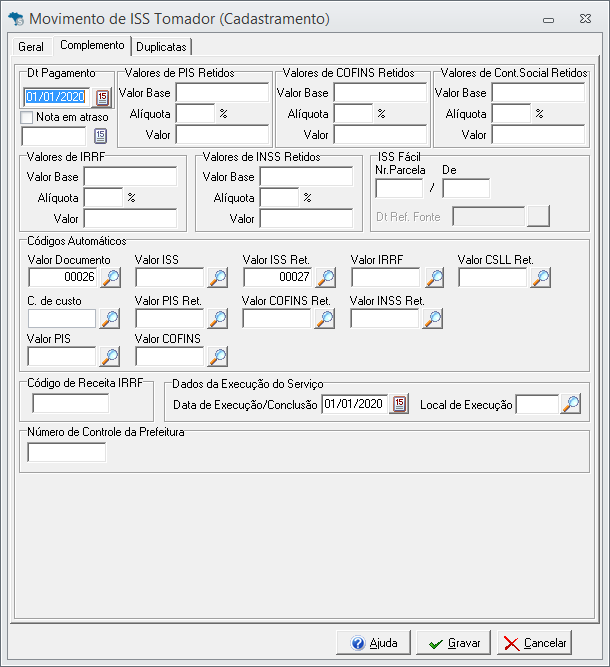This screenshot has height=667, width=610.
Task: Click COFINS Retidos Alíquota field
Action: tap(353, 114)
